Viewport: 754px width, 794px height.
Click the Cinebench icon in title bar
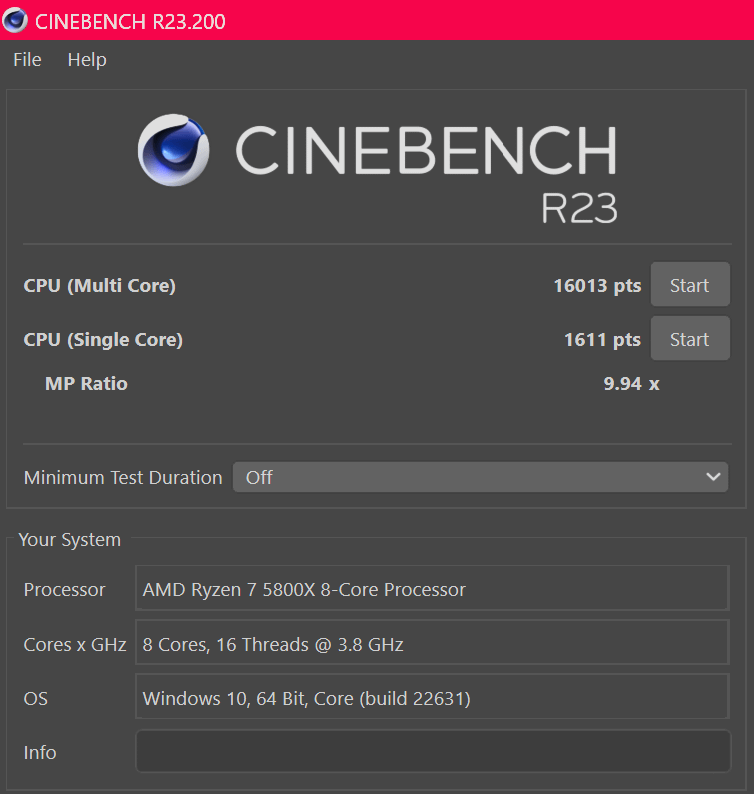(15, 21)
